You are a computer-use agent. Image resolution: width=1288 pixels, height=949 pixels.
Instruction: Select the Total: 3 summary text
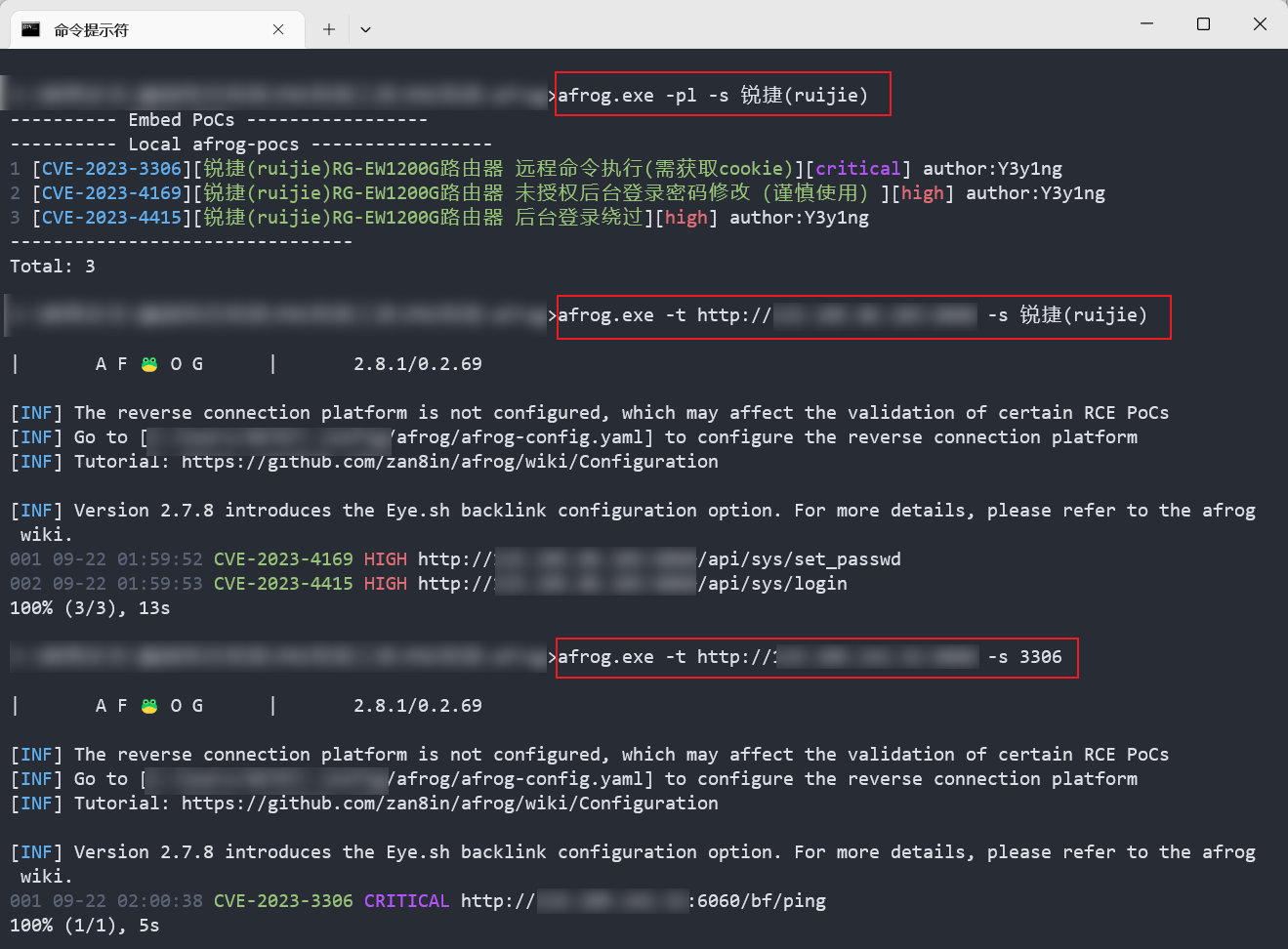(51, 265)
